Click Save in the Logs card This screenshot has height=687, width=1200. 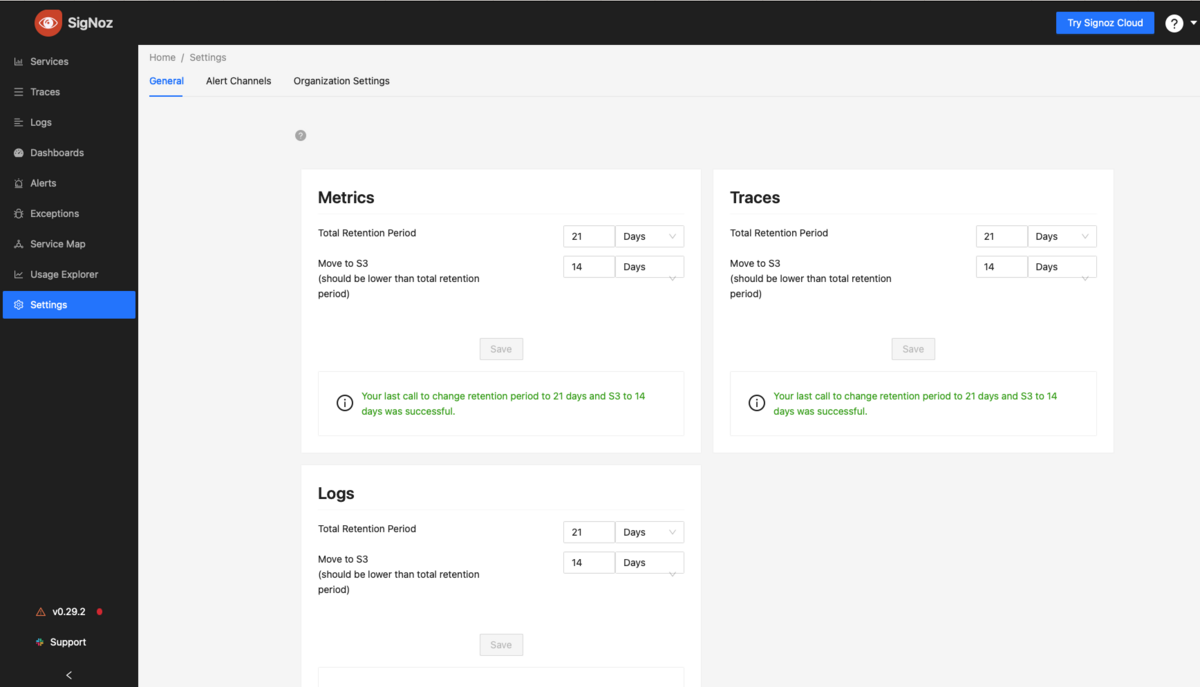tap(501, 645)
